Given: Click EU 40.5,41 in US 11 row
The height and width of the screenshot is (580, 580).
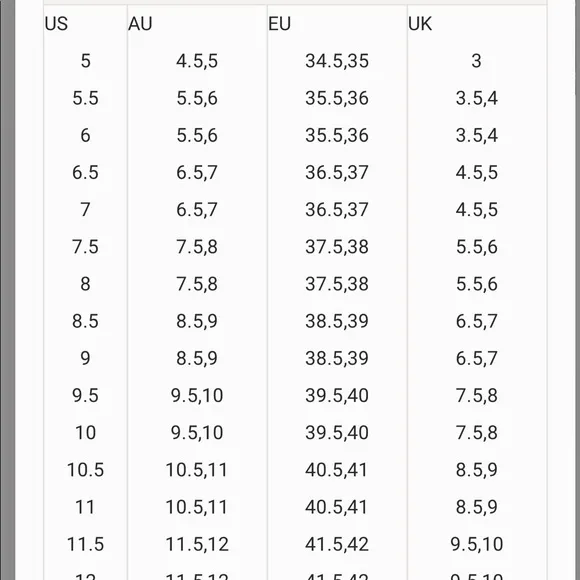Looking at the screenshot, I should pyautogui.click(x=337, y=507).
